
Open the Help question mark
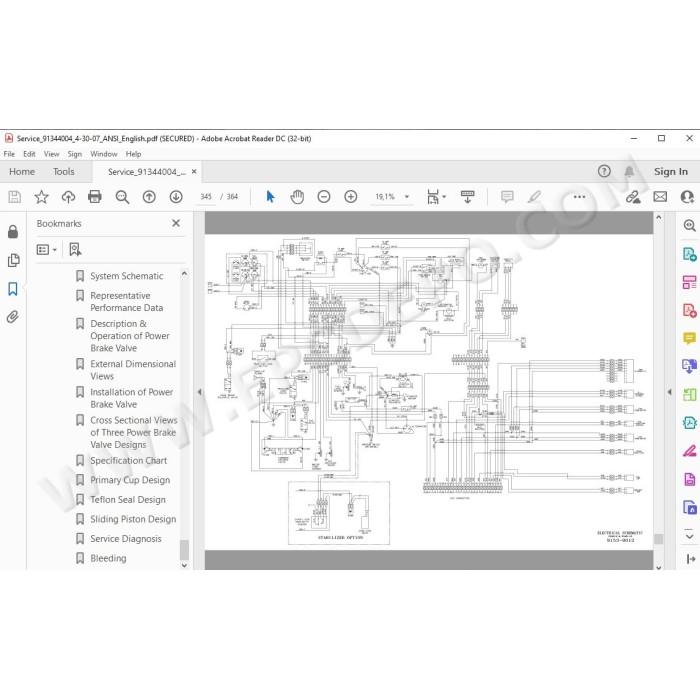coord(604,171)
